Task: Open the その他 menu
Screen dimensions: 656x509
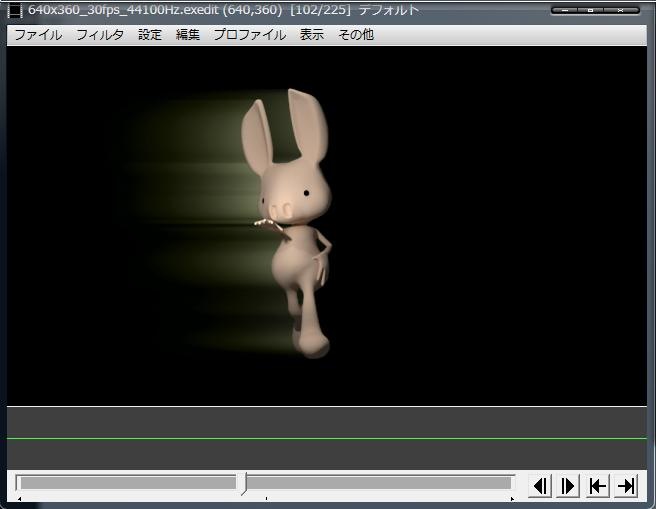Action: (355, 34)
